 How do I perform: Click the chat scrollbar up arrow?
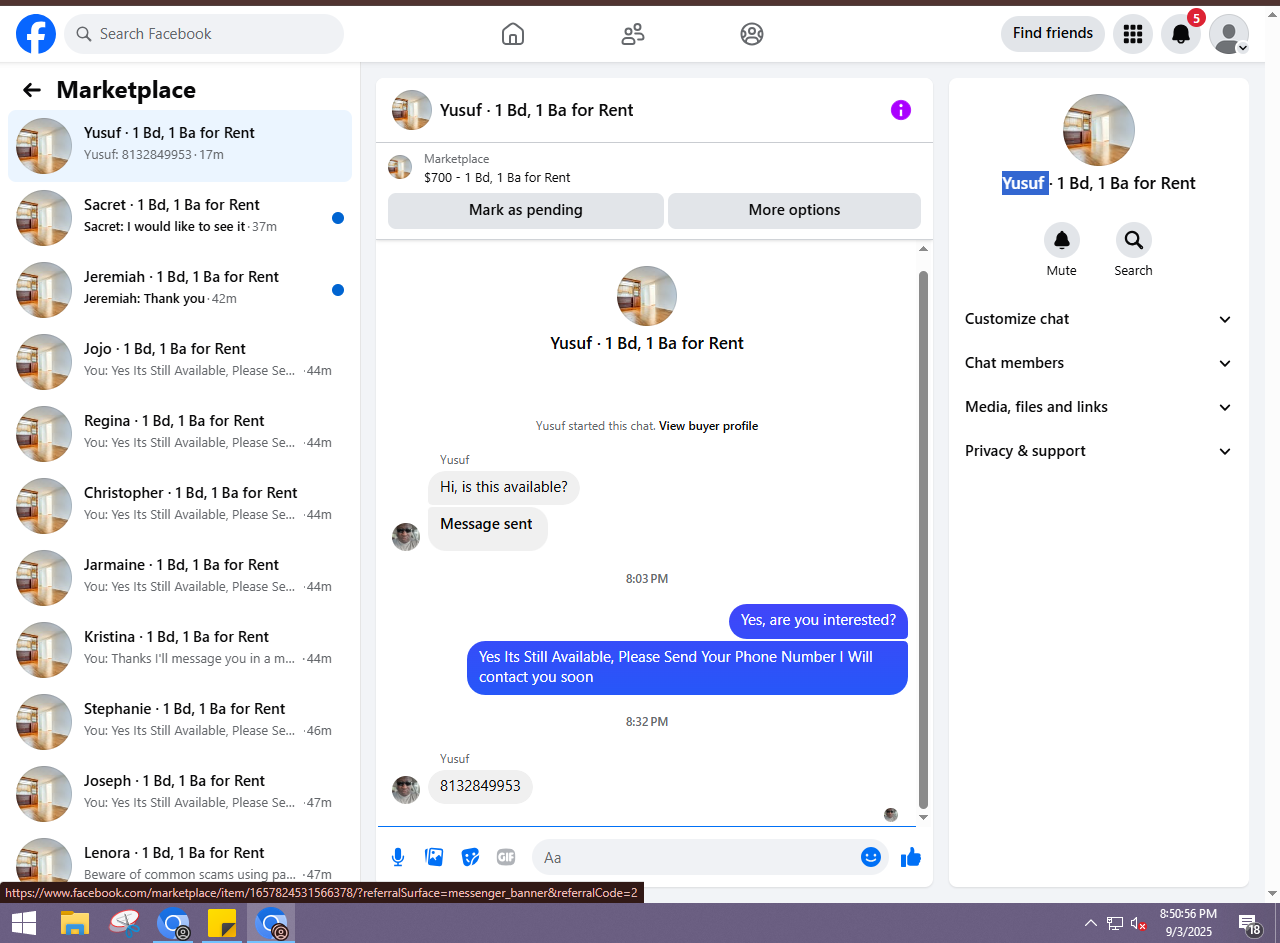coord(923,249)
